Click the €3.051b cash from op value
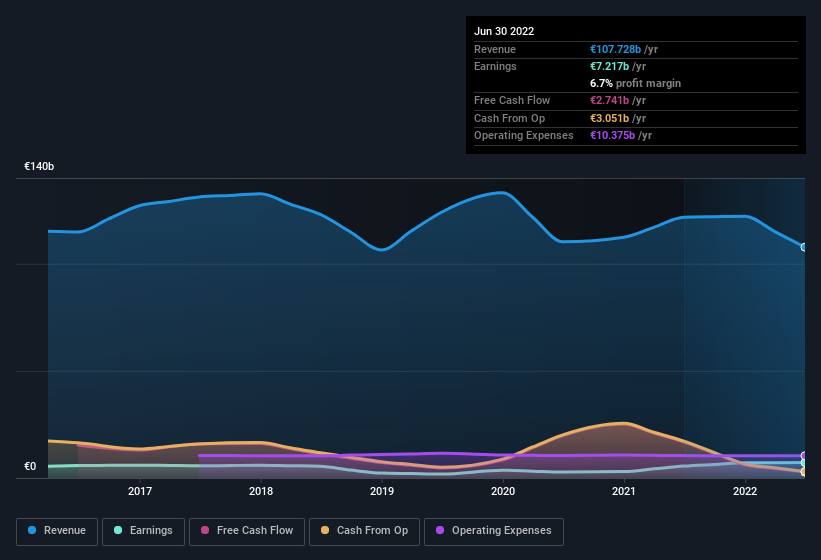Viewport: 821px width, 560px height. [609, 118]
